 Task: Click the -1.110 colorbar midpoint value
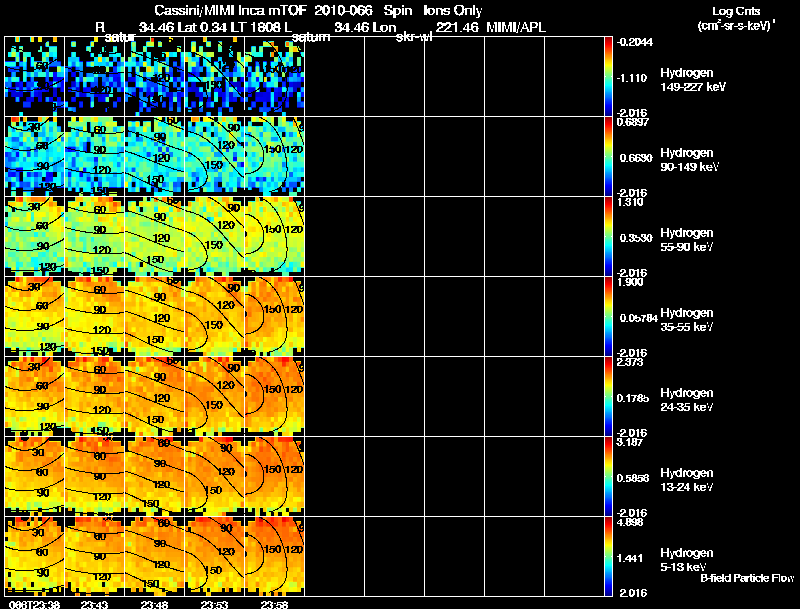[632, 78]
